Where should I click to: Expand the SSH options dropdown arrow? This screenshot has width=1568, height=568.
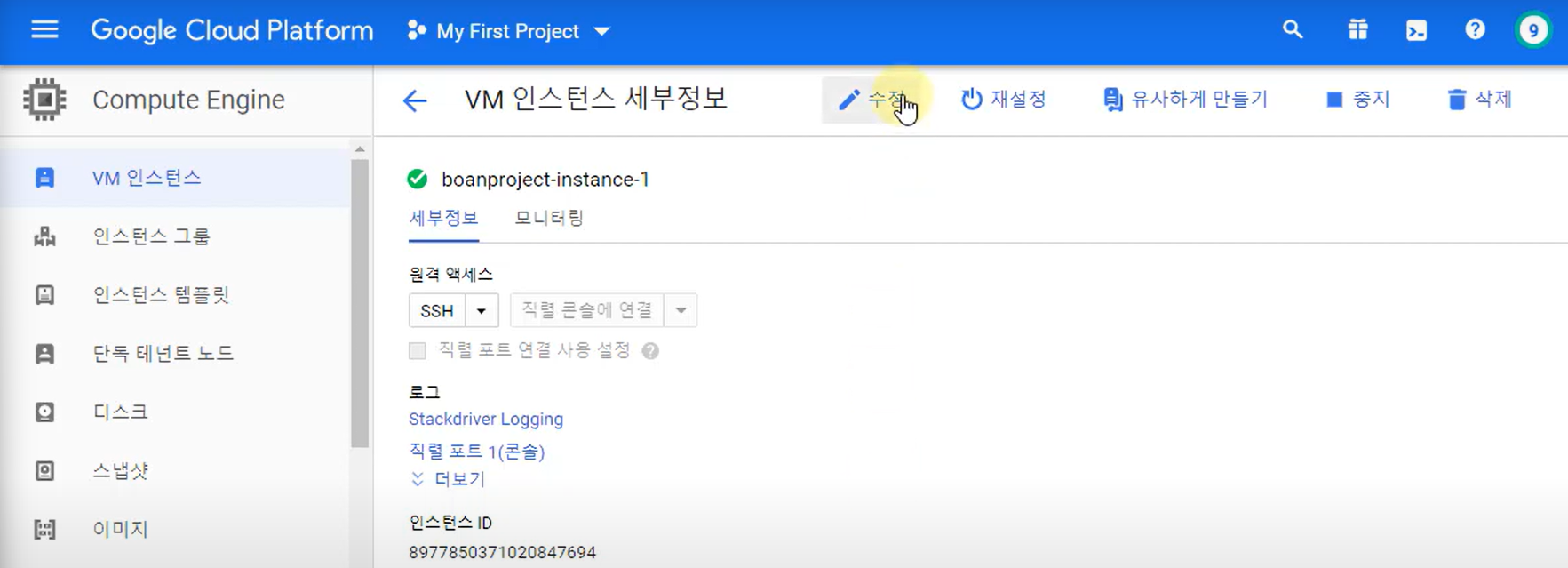(482, 311)
